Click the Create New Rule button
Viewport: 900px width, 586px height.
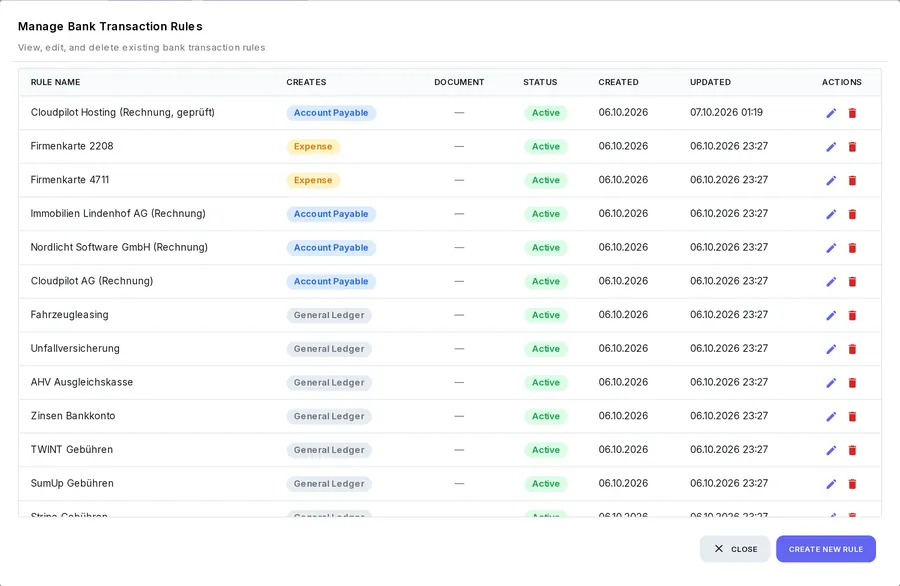point(826,549)
